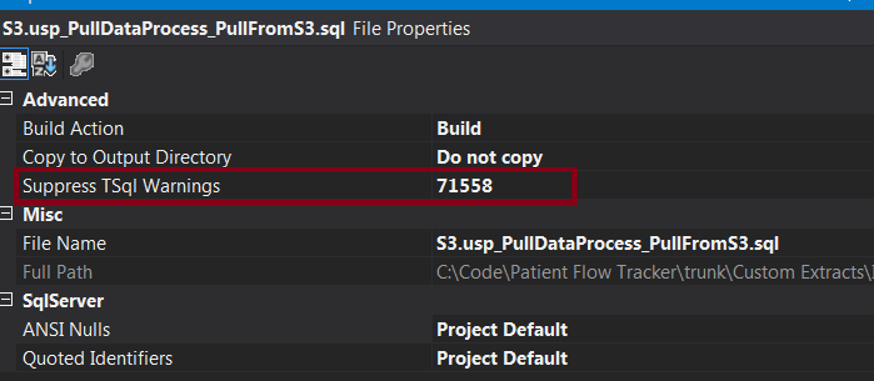
Task: Edit the File Name value field
Action: coord(653,243)
